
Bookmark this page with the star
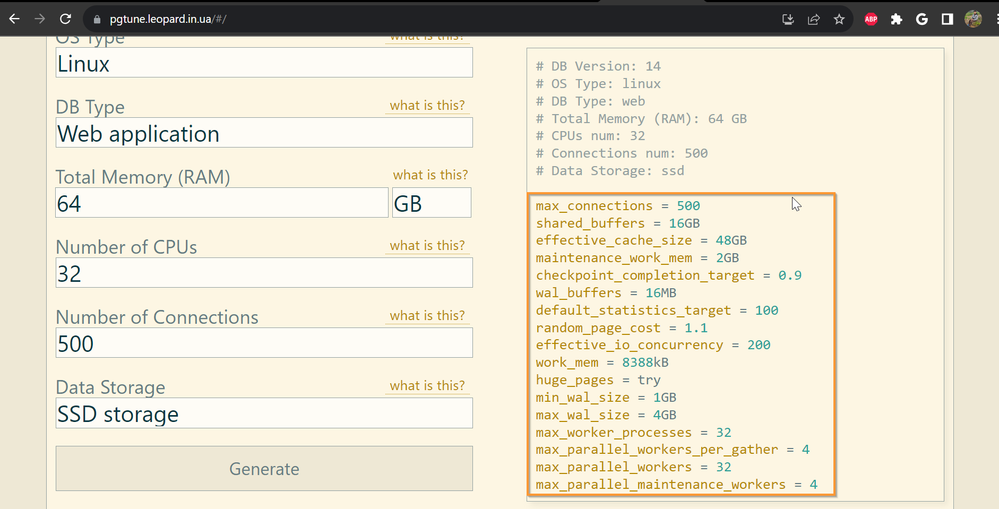pyautogui.click(x=839, y=18)
